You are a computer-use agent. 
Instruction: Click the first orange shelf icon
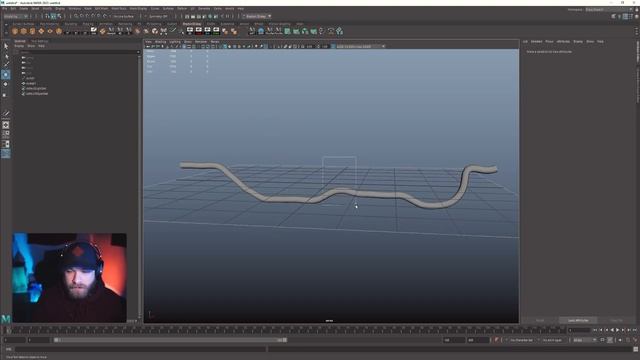click(x=15, y=31)
